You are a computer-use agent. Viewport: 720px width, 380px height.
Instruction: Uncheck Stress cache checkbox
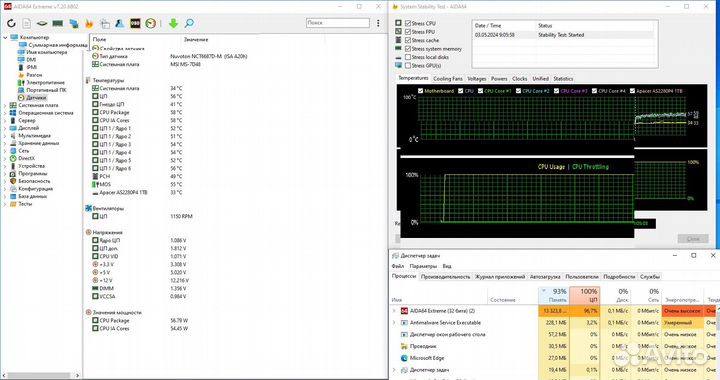pos(408,40)
